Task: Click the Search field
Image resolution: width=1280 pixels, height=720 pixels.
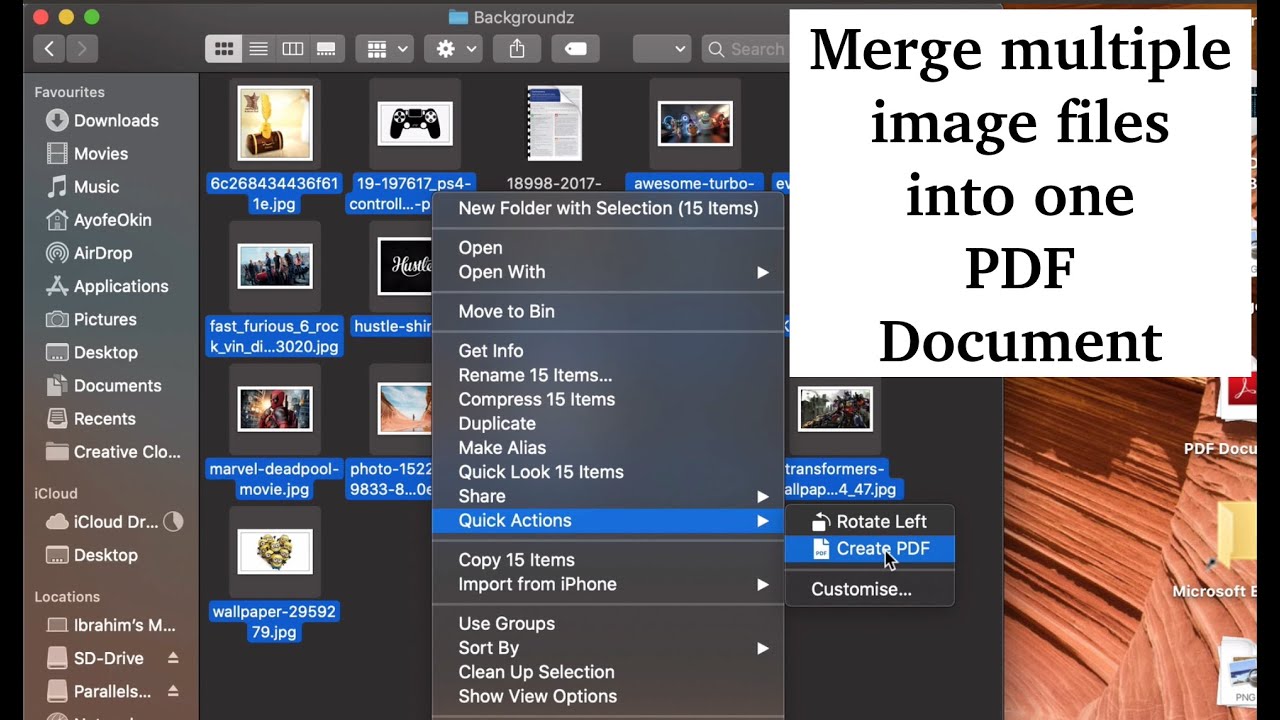Action: click(x=745, y=48)
